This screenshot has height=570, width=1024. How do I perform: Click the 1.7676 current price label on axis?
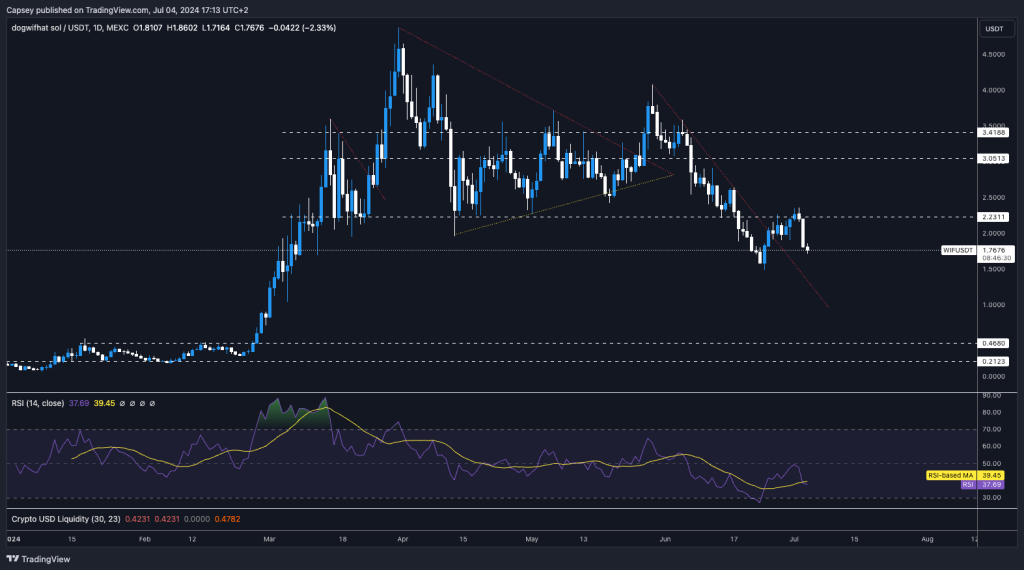tap(994, 250)
